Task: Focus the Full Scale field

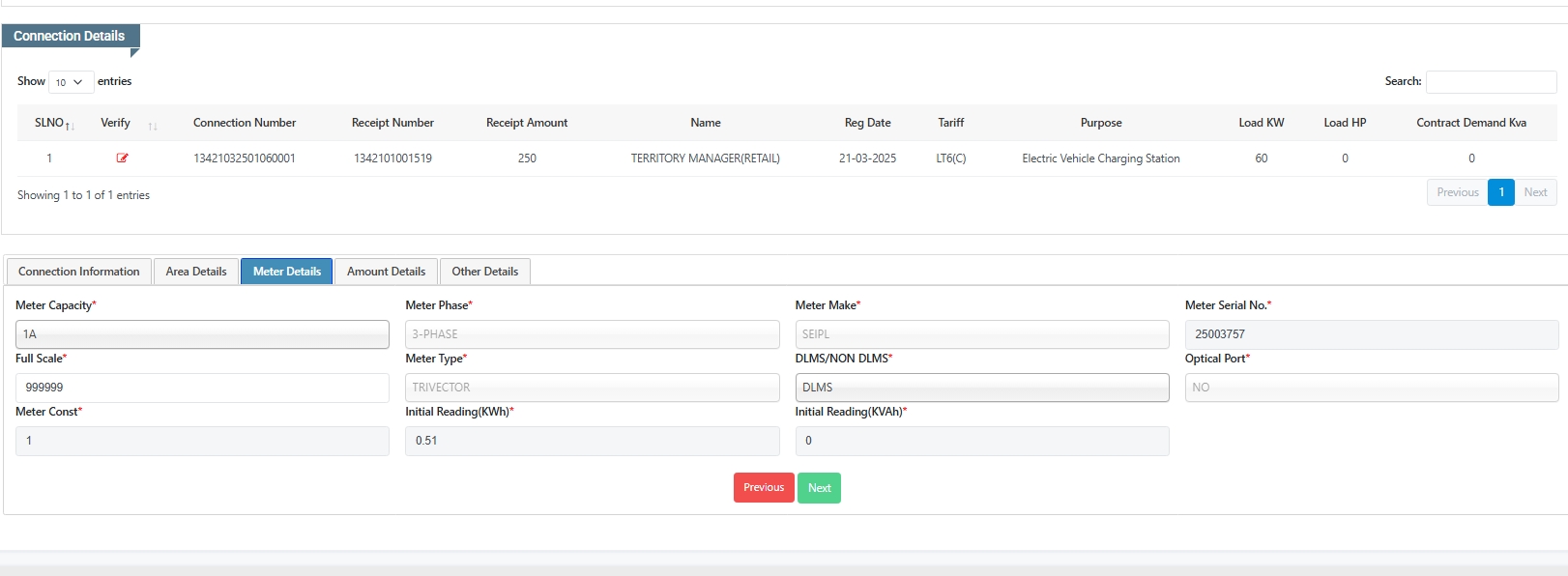Action: click(202, 388)
